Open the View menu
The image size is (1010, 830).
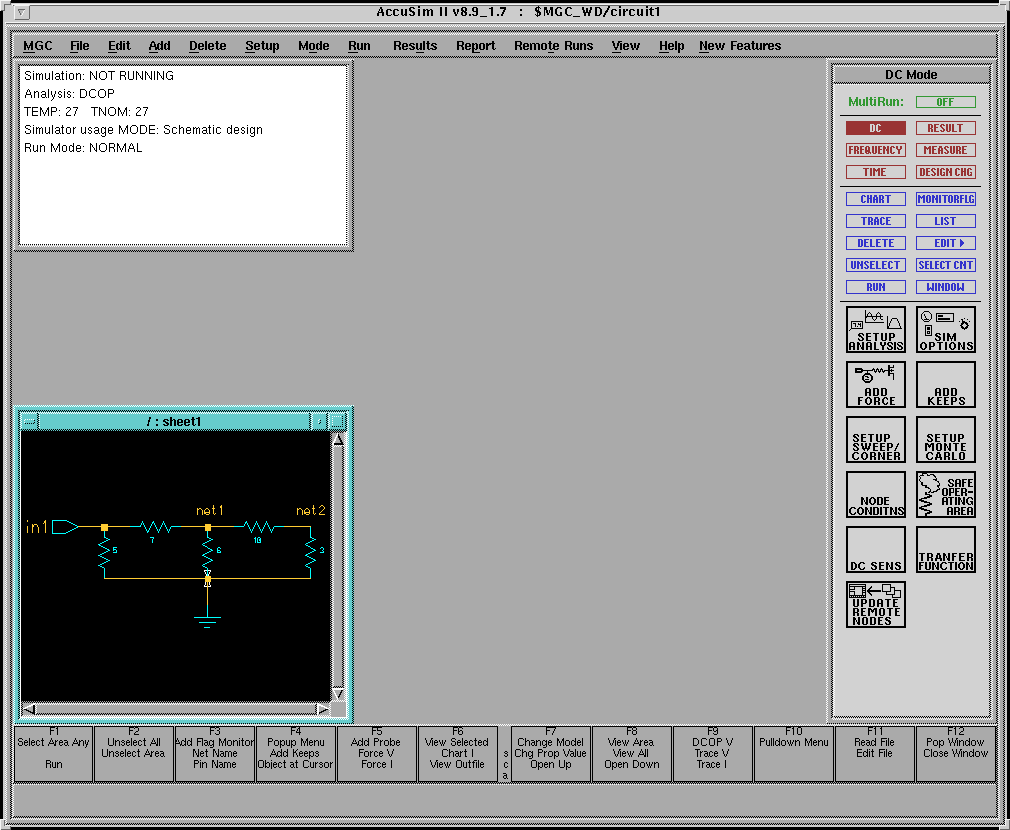pos(625,46)
